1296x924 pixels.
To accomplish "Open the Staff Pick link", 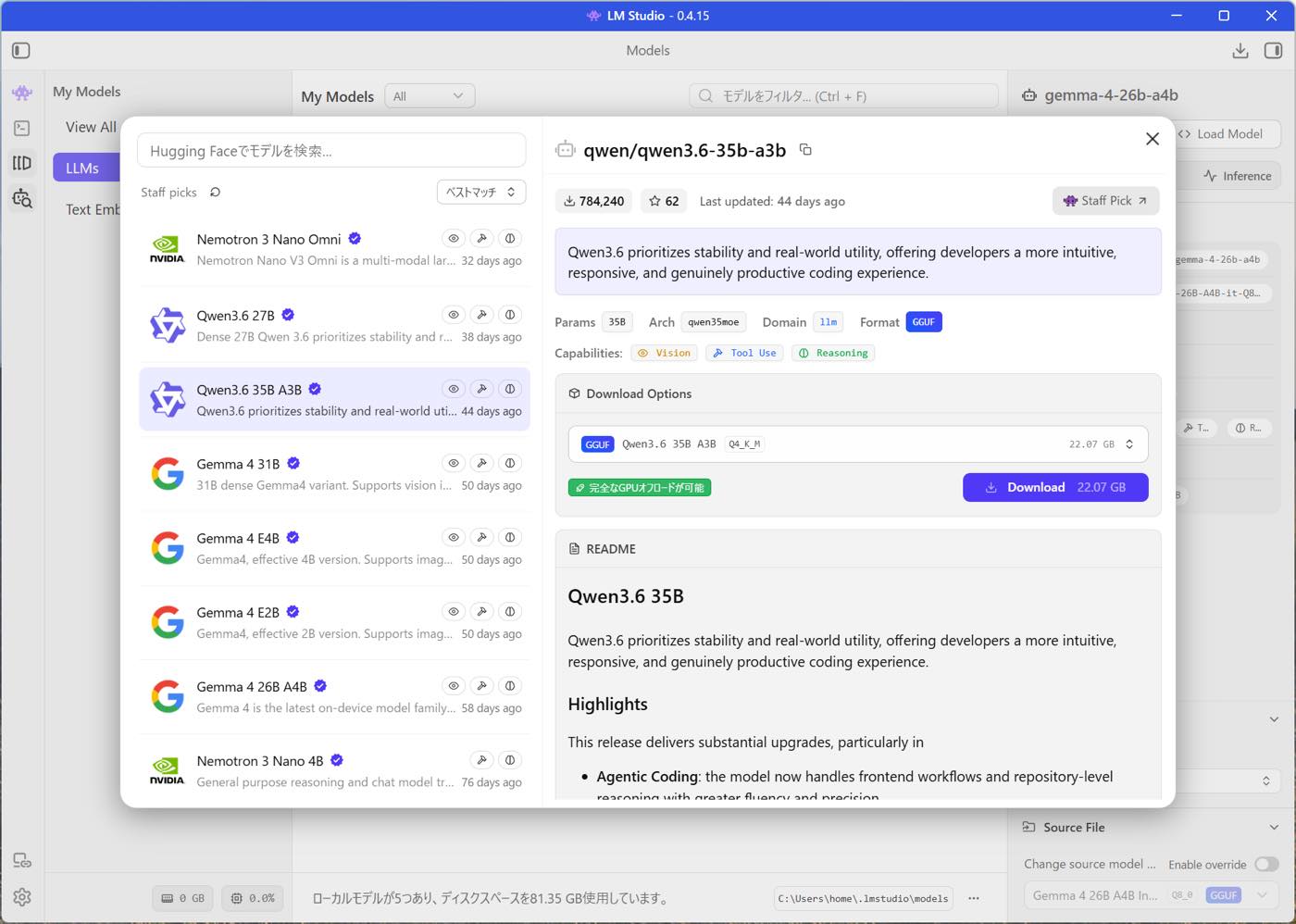I will pos(1105,201).
